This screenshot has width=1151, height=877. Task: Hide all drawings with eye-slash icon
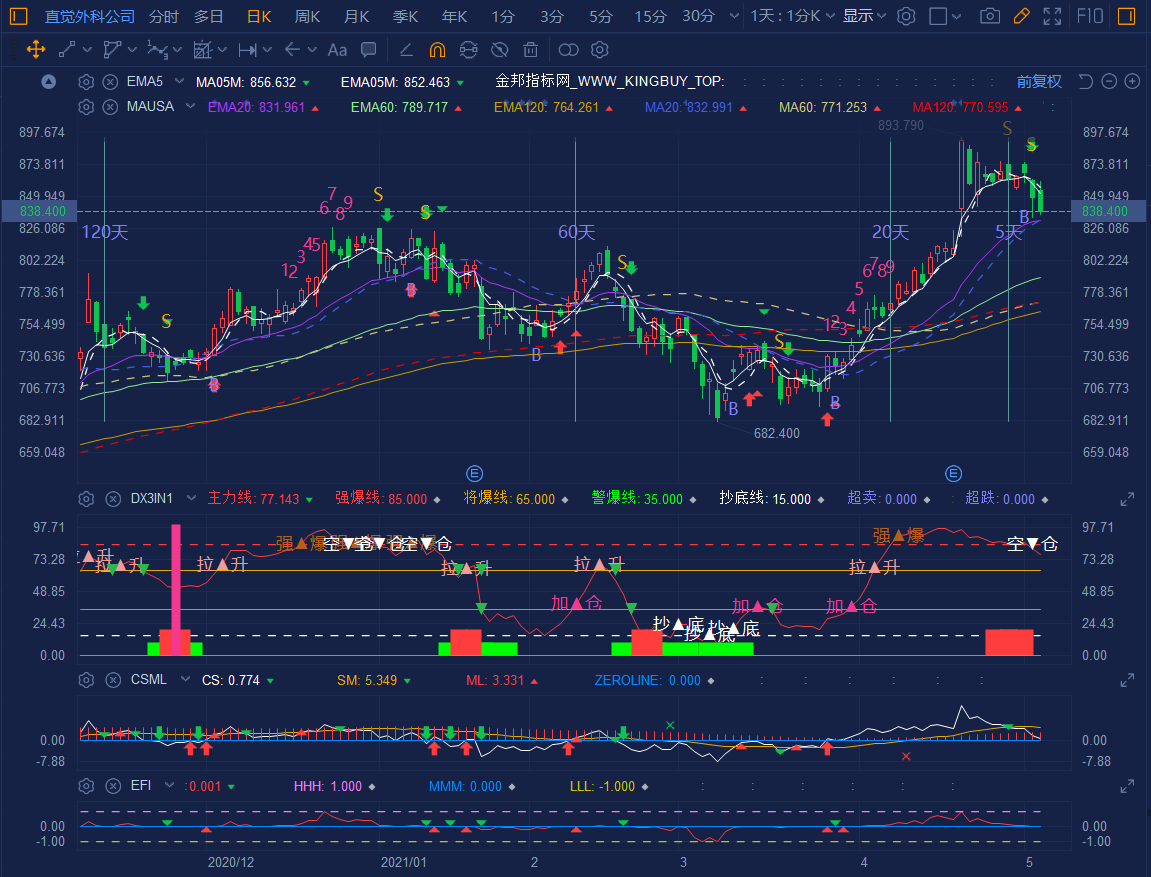[x=500, y=50]
